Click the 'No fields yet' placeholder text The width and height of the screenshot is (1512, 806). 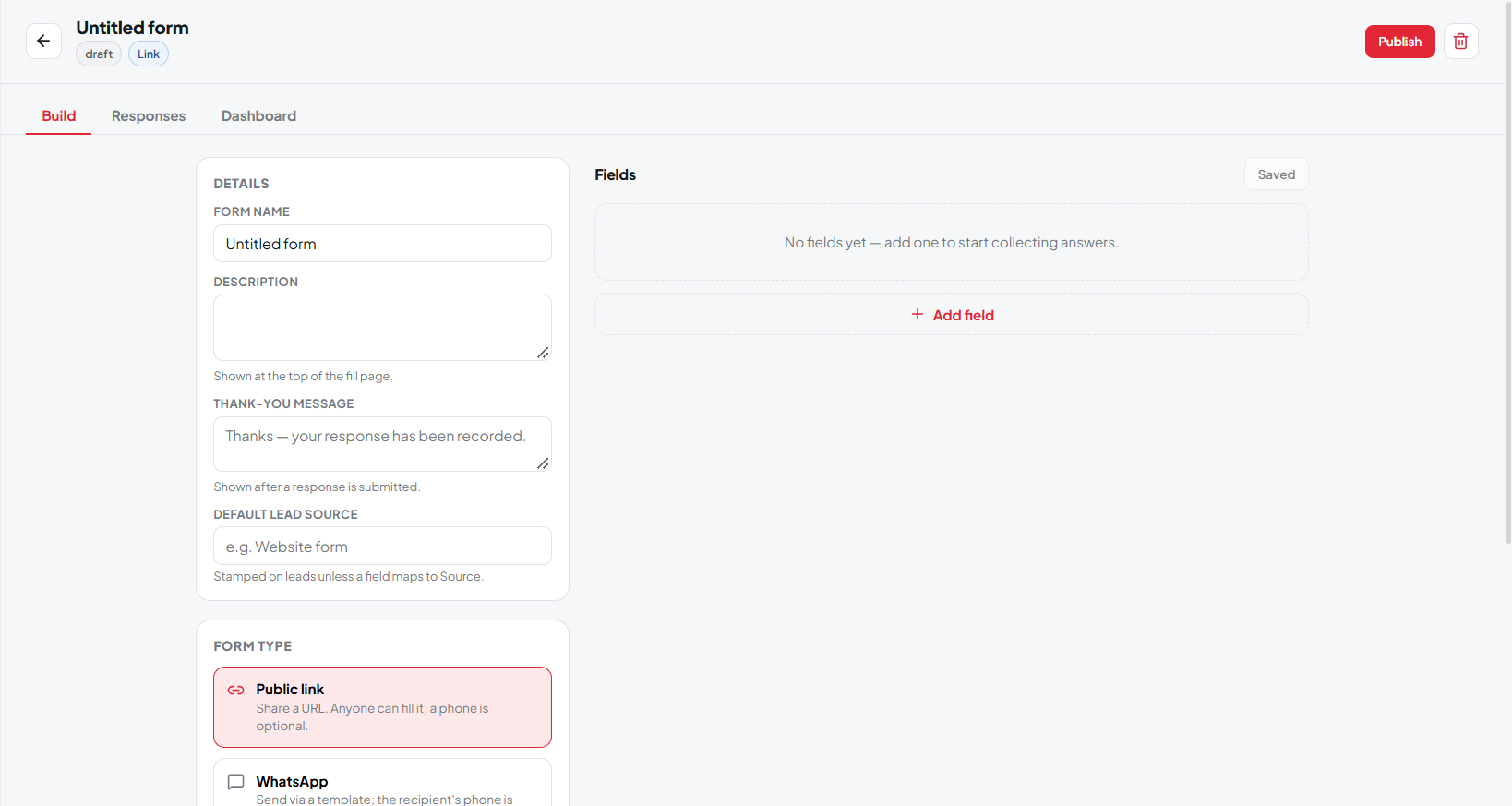point(952,243)
